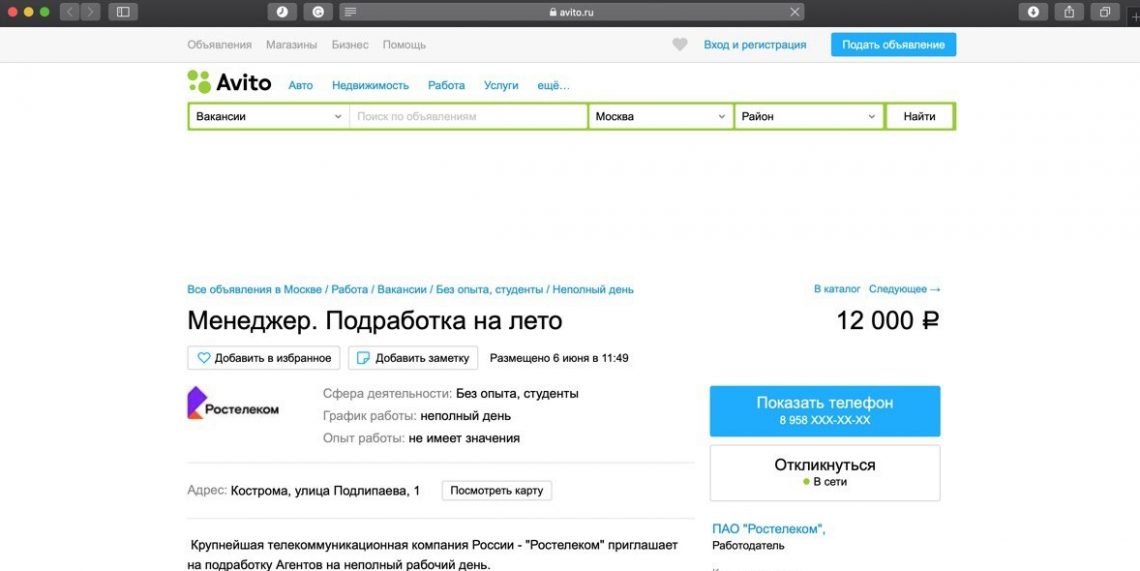Add listing to favorites via Добавить в избранное
Viewport: 1140px width, 571px height.
pos(264,358)
